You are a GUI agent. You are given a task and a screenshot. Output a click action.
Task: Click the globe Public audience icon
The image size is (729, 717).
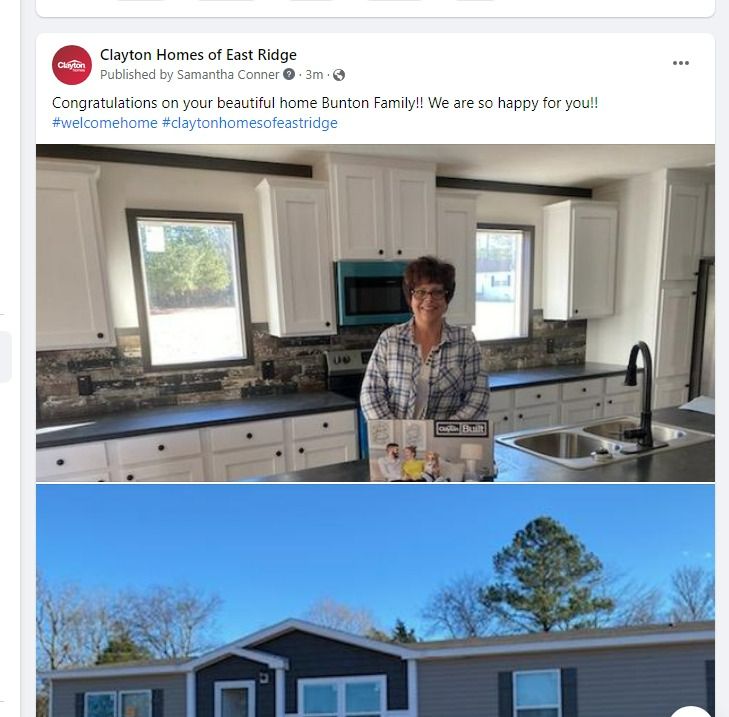pos(339,75)
